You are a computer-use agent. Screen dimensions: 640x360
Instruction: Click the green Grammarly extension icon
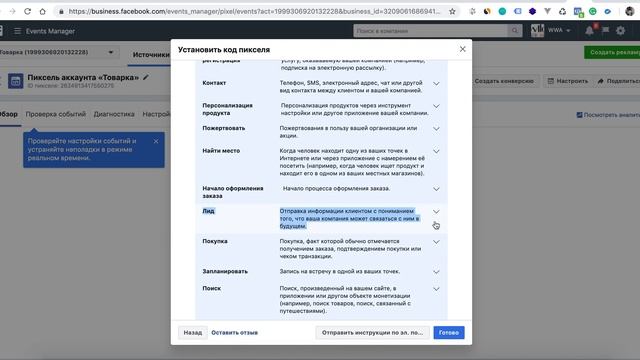[593, 11]
